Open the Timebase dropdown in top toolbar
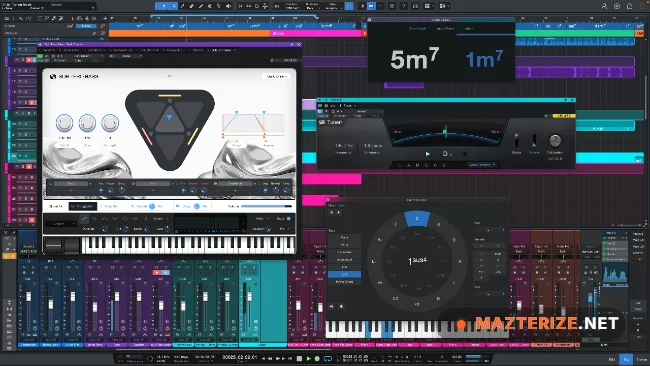650x366 pixels. click(312, 6)
